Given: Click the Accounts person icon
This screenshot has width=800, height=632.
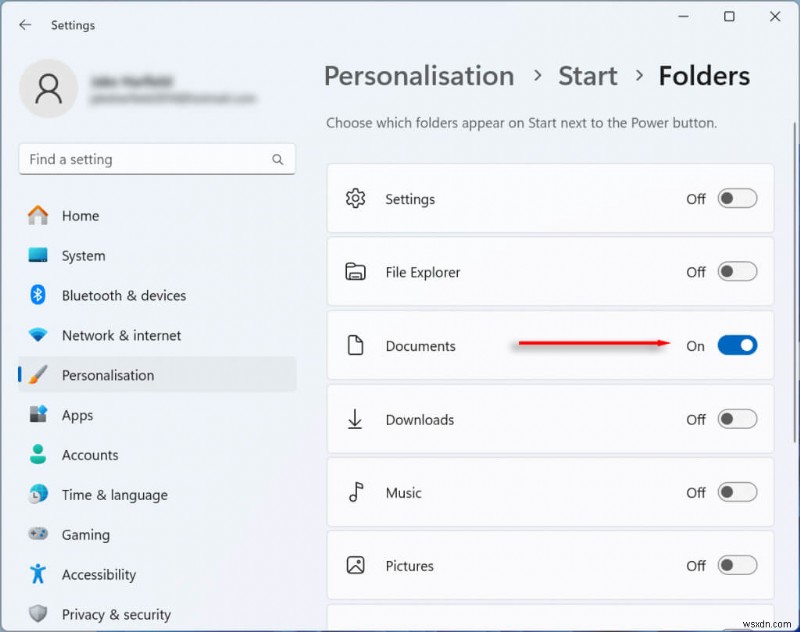Looking at the screenshot, I should pos(38,454).
